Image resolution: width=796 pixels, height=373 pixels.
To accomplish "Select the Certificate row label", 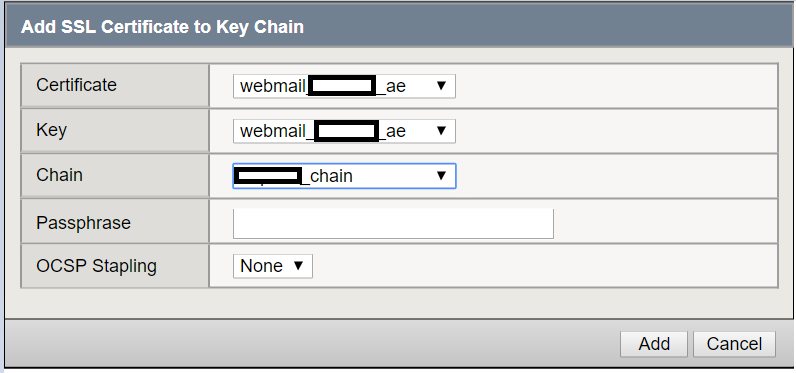I will pos(76,85).
